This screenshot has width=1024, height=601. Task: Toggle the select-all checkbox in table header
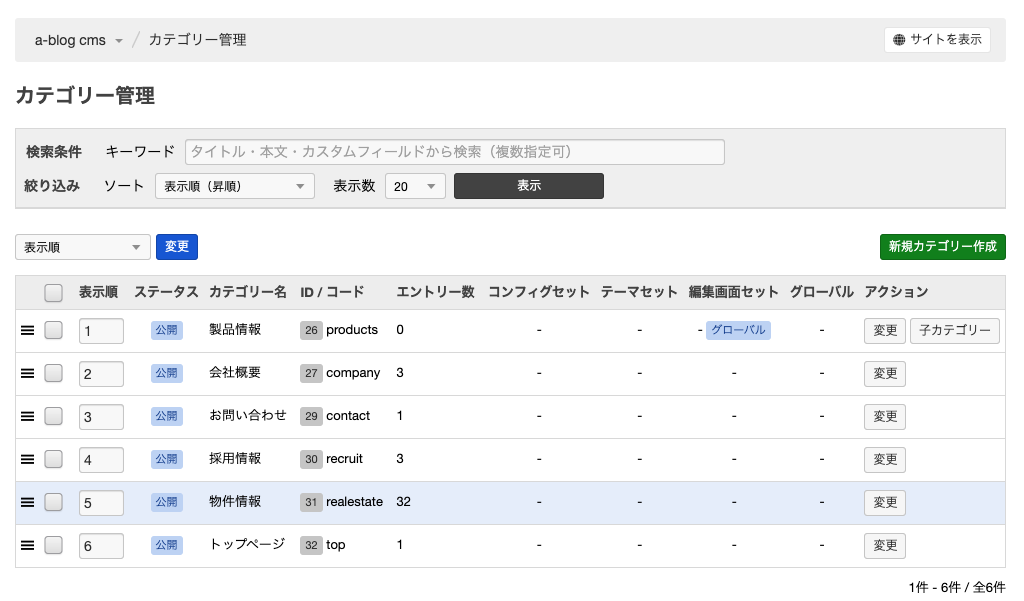(54, 292)
